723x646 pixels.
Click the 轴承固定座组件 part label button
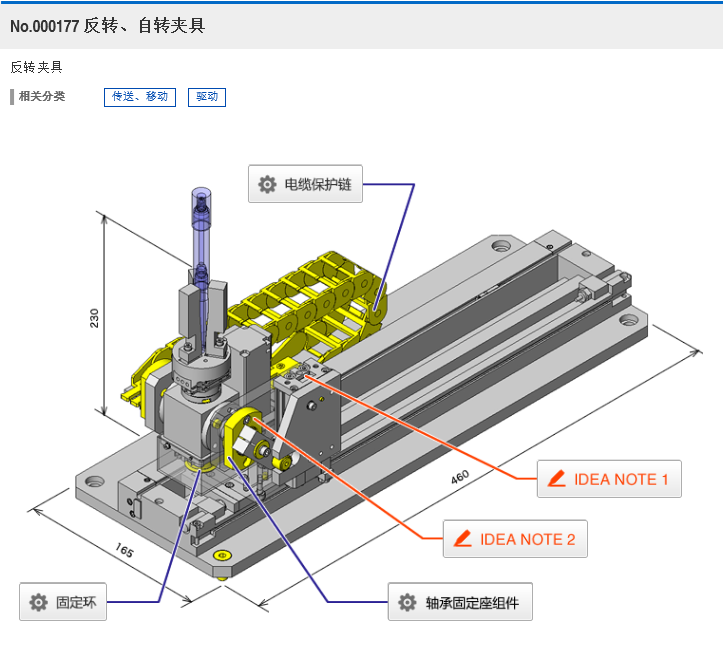[x=460, y=602]
